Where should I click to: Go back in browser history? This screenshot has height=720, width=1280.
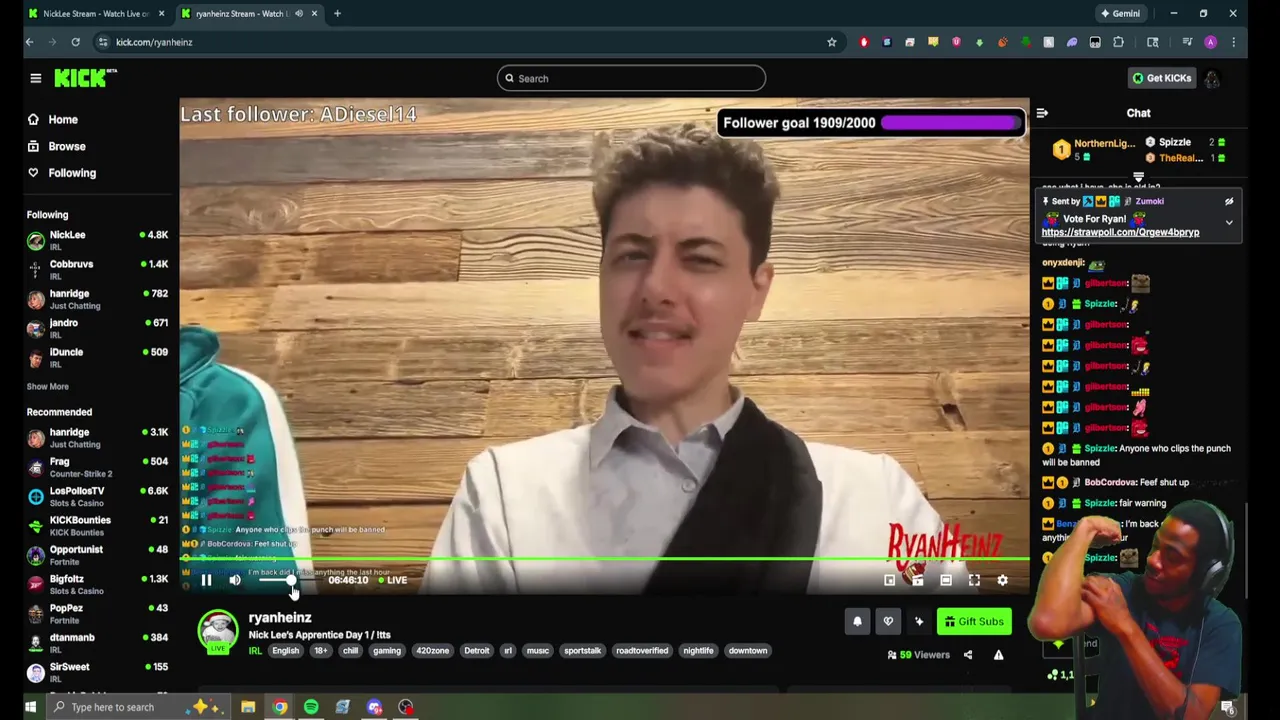30,42
